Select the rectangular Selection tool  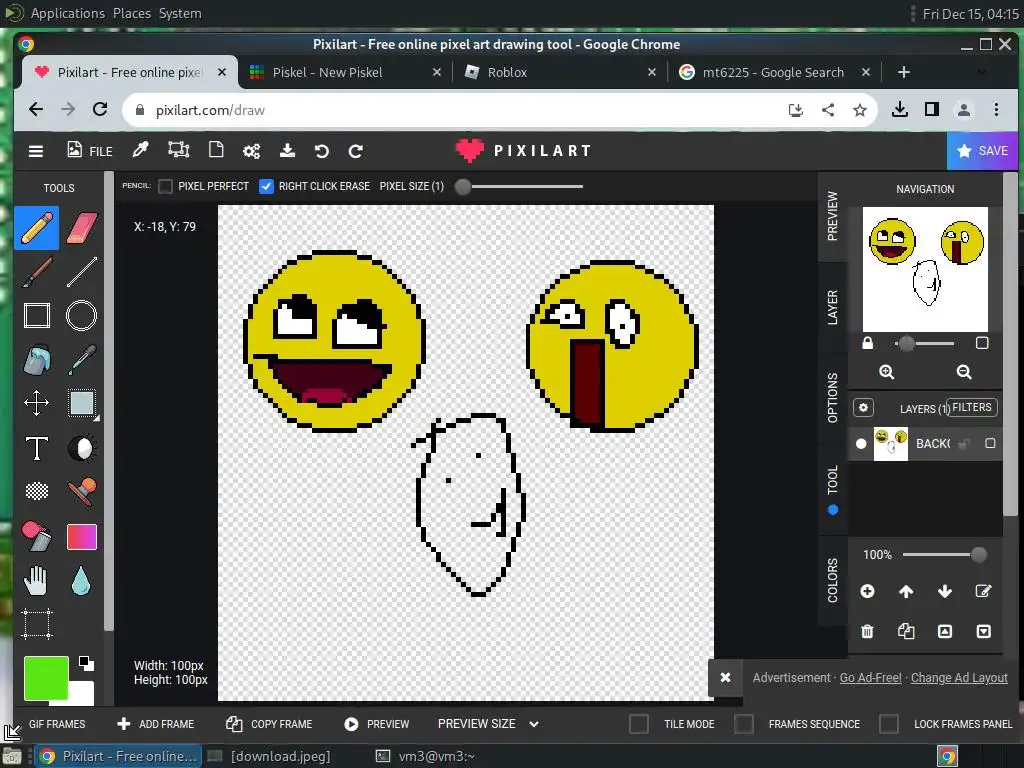82,403
